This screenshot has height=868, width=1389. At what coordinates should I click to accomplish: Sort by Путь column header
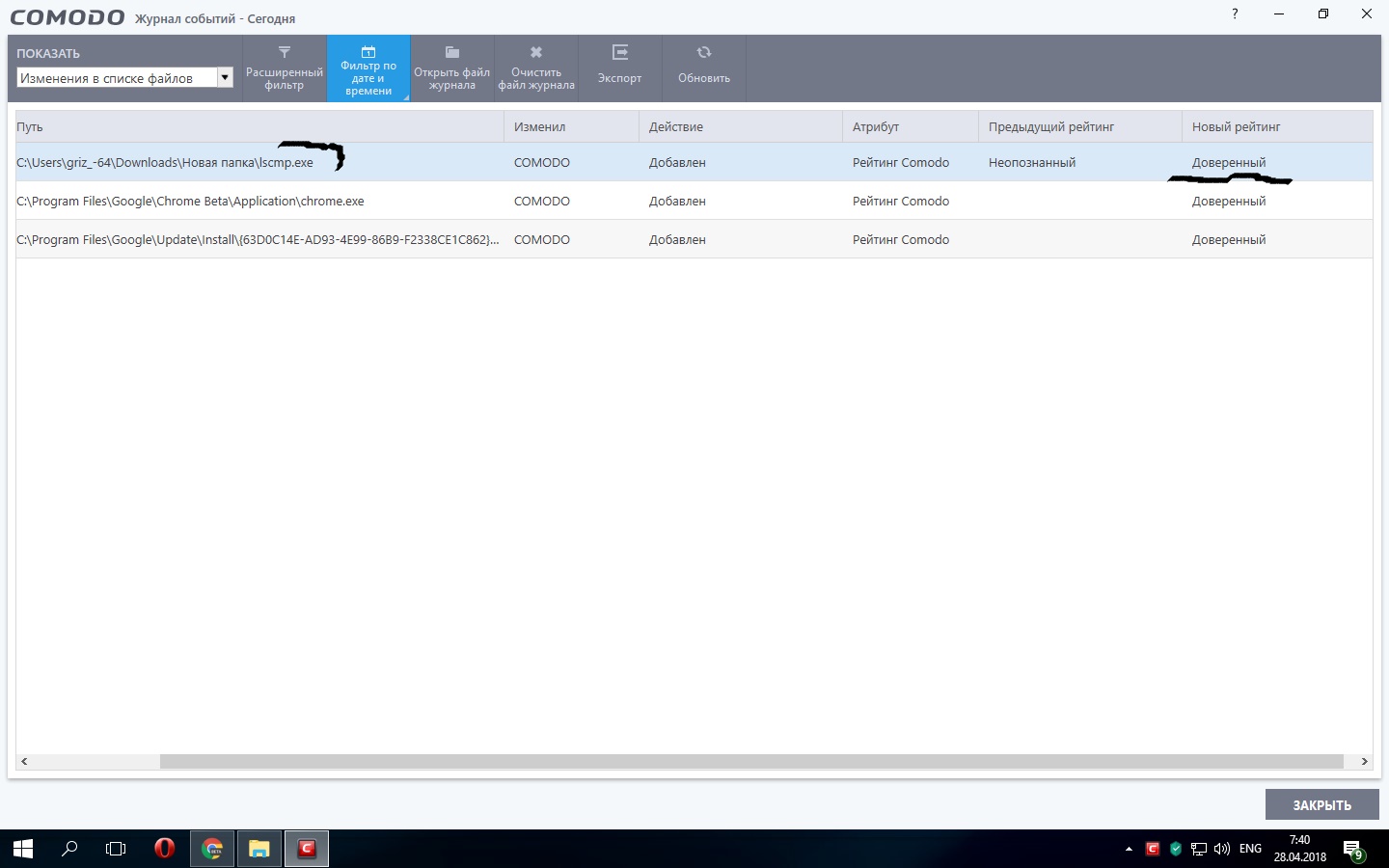tap(259, 127)
